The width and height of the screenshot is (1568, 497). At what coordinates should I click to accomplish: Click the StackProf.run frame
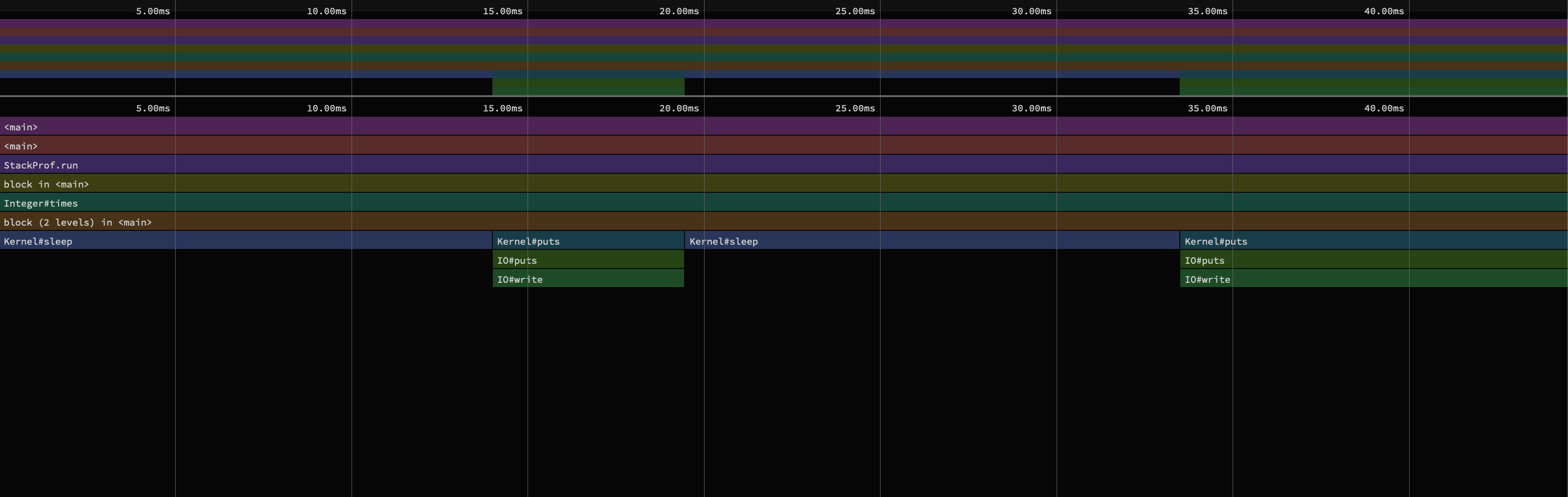(784, 164)
